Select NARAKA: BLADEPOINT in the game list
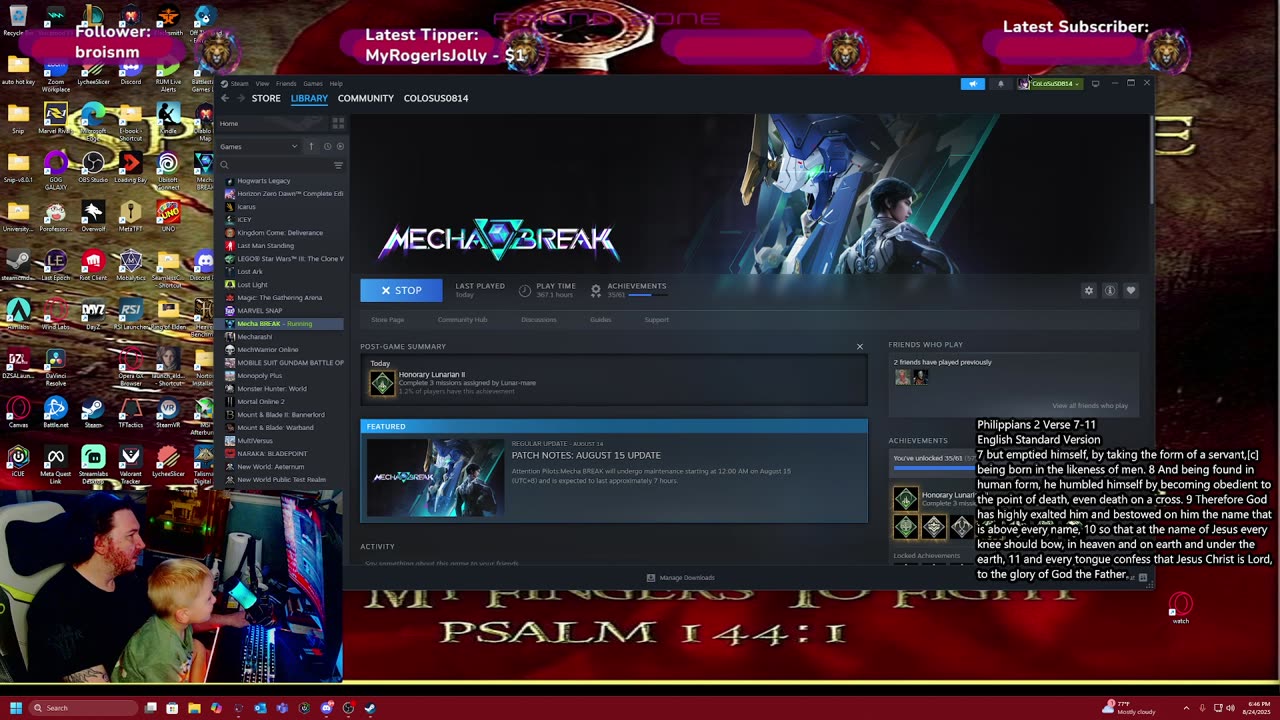The image size is (1280, 720). [x=271, y=454]
